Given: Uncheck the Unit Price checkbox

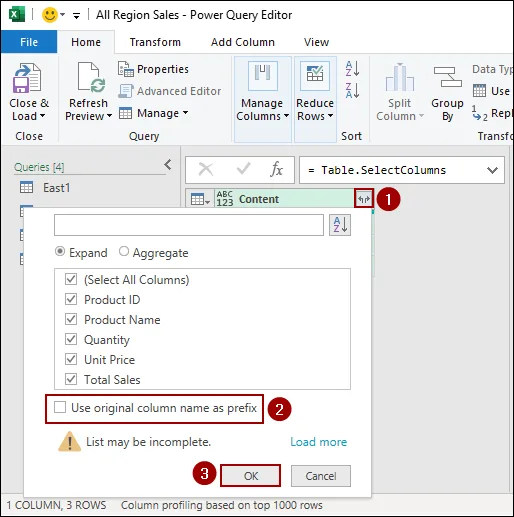Looking at the screenshot, I should tap(71, 359).
